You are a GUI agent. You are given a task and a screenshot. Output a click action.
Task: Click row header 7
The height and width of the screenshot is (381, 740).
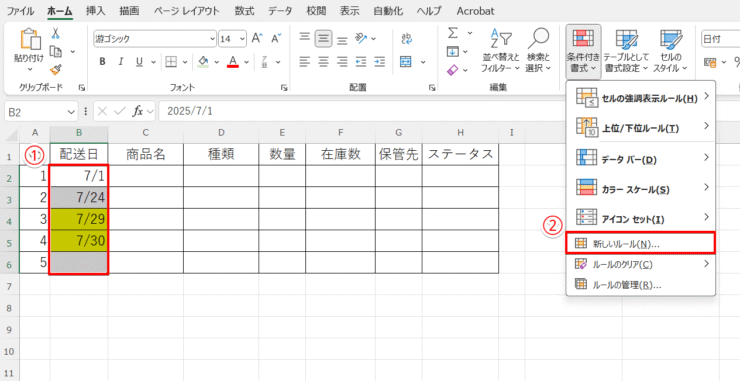(x=9, y=287)
